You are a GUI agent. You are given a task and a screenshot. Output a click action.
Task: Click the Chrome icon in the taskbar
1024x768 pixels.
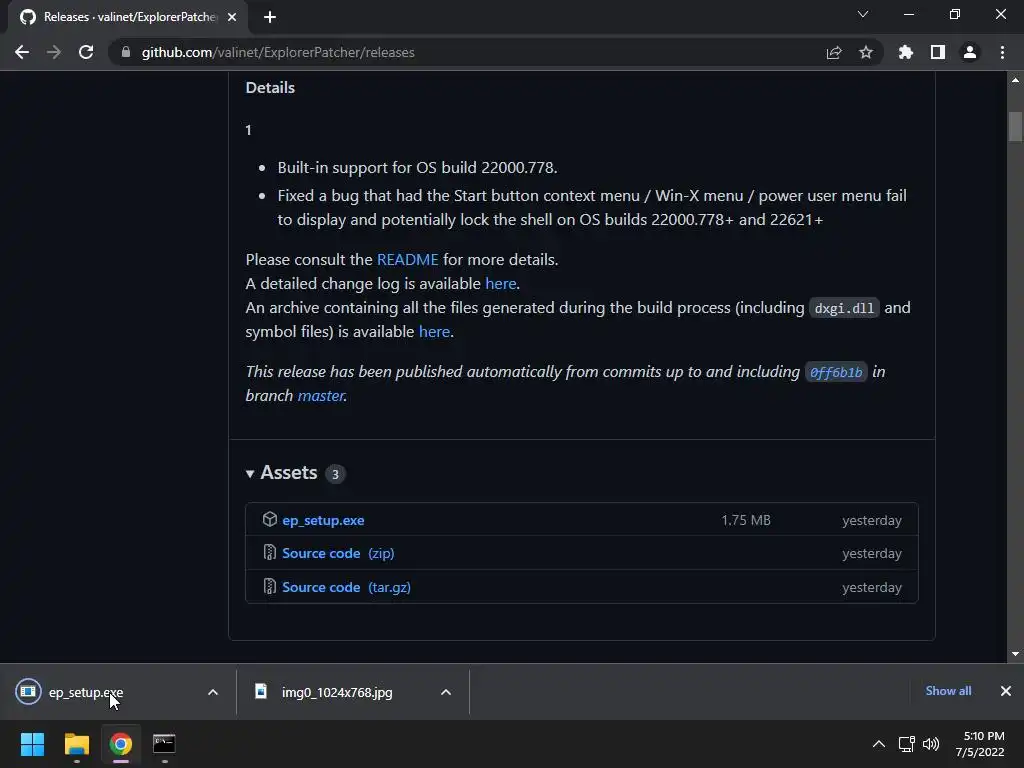[x=120, y=744]
